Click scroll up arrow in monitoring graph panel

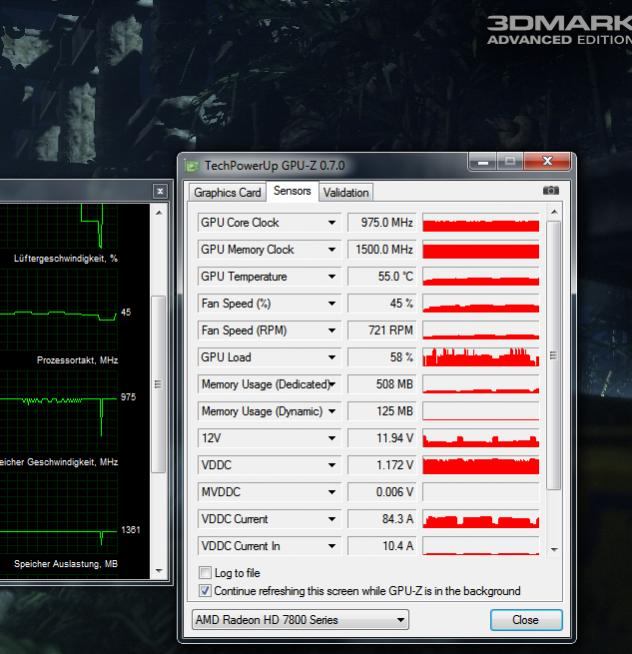[159, 213]
